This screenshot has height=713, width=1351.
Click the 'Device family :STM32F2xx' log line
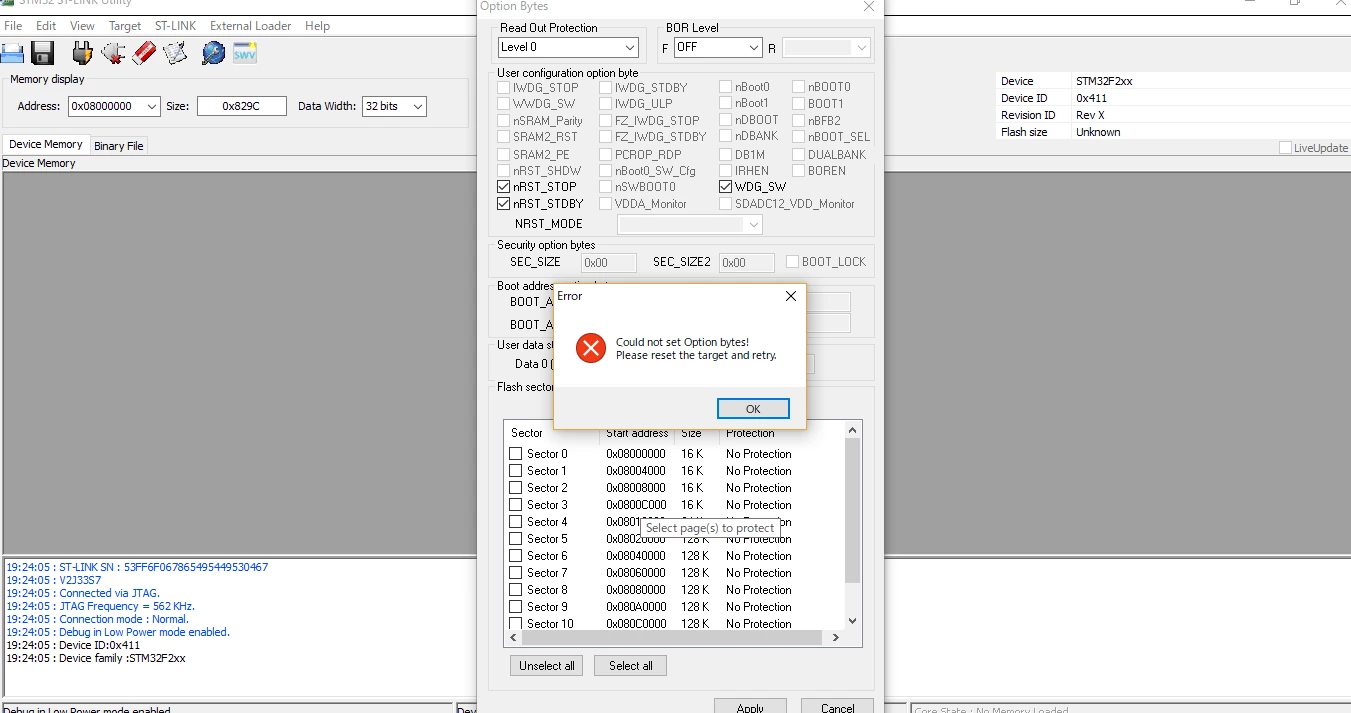pos(96,658)
